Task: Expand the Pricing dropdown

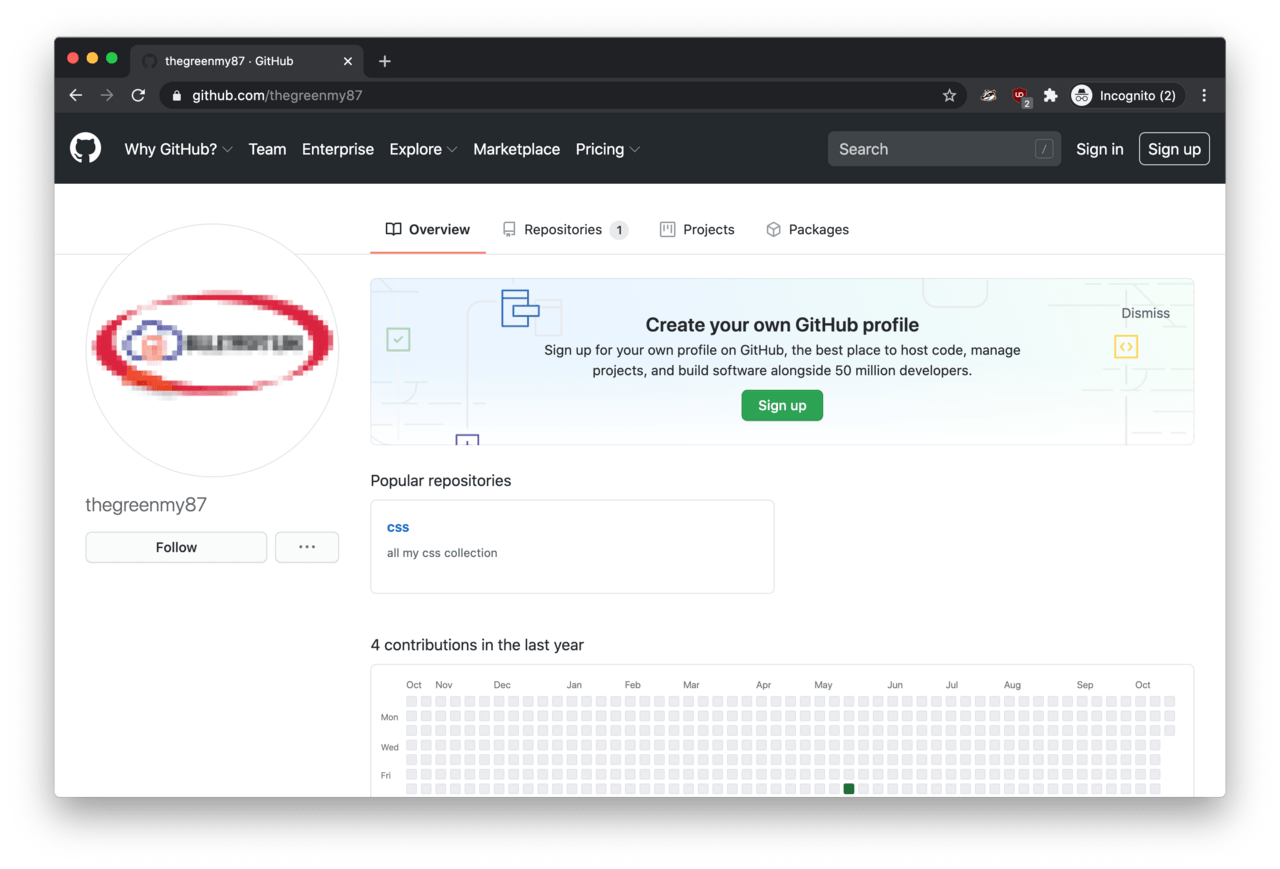Action: click(607, 149)
